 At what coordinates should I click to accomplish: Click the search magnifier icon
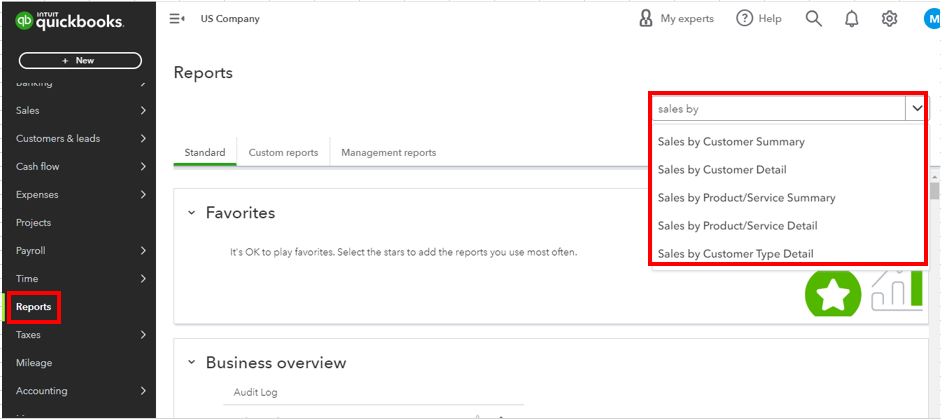pyautogui.click(x=814, y=19)
